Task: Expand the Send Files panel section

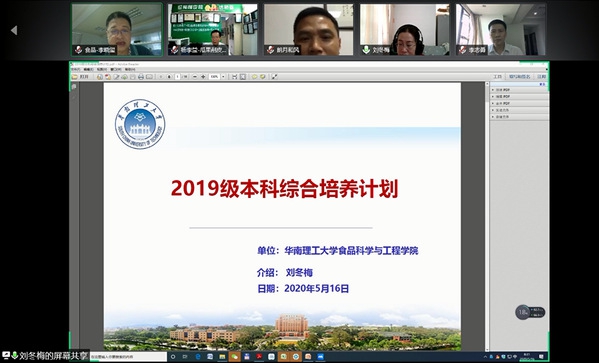Action: [520, 110]
